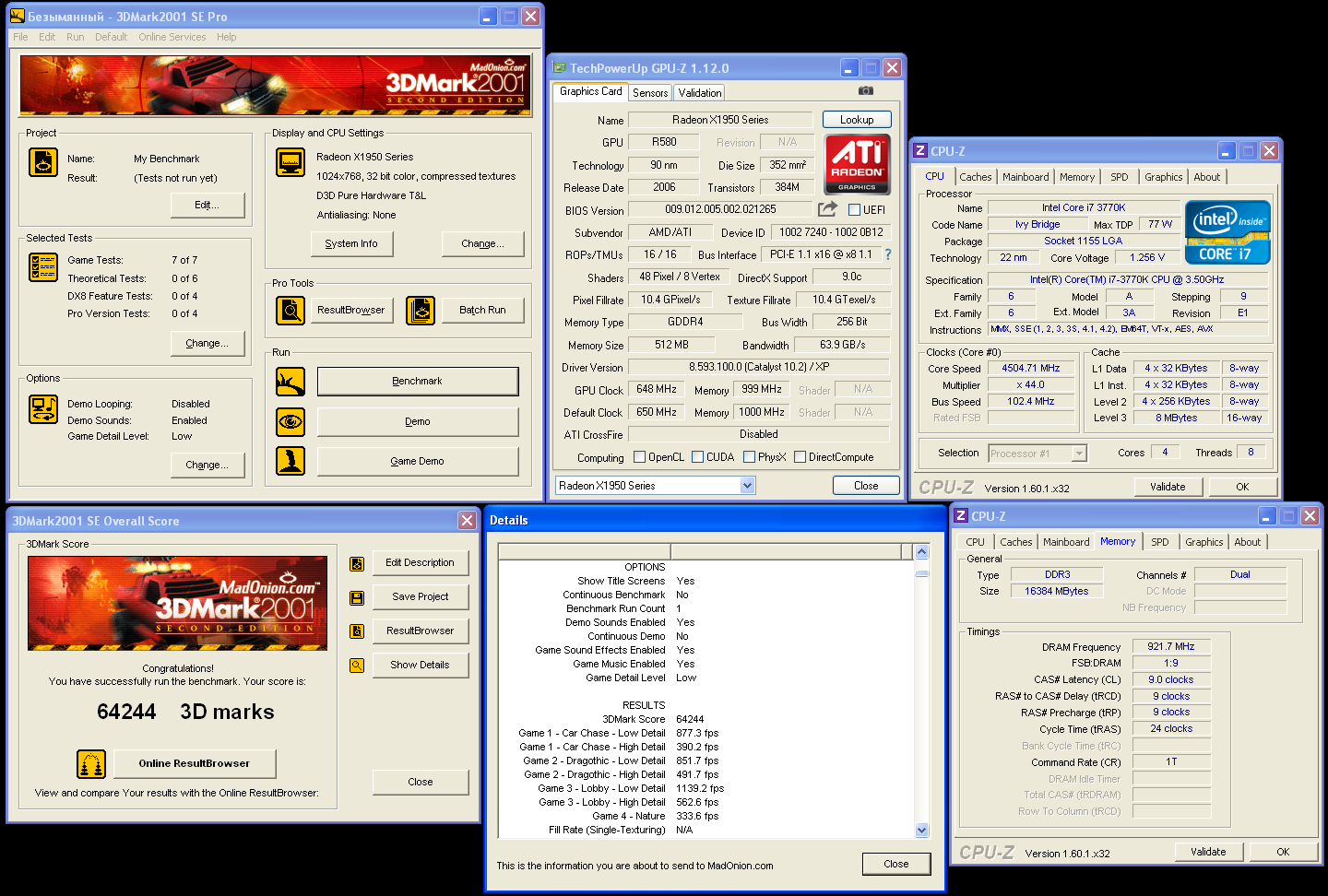Image resolution: width=1328 pixels, height=896 pixels.
Task: Click the bus interface question mark in GPU-Z
Action: (888, 254)
